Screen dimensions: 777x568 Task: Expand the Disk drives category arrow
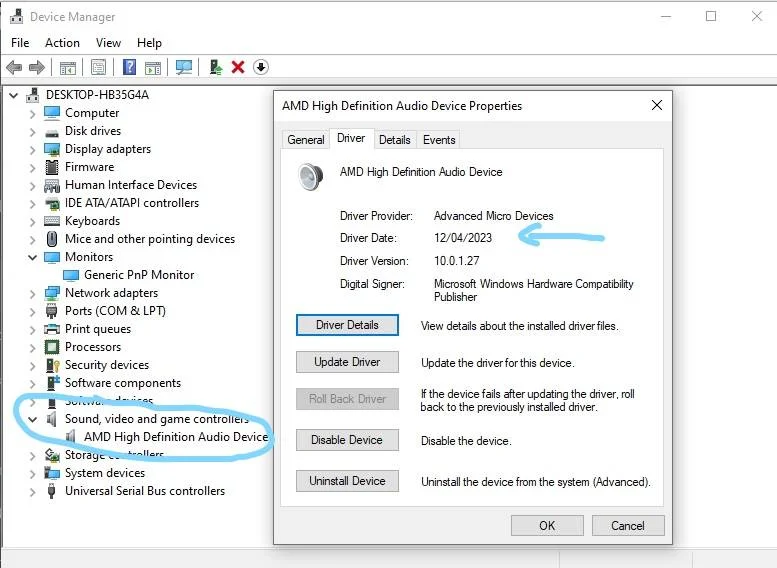pyautogui.click(x=32, y=132)
